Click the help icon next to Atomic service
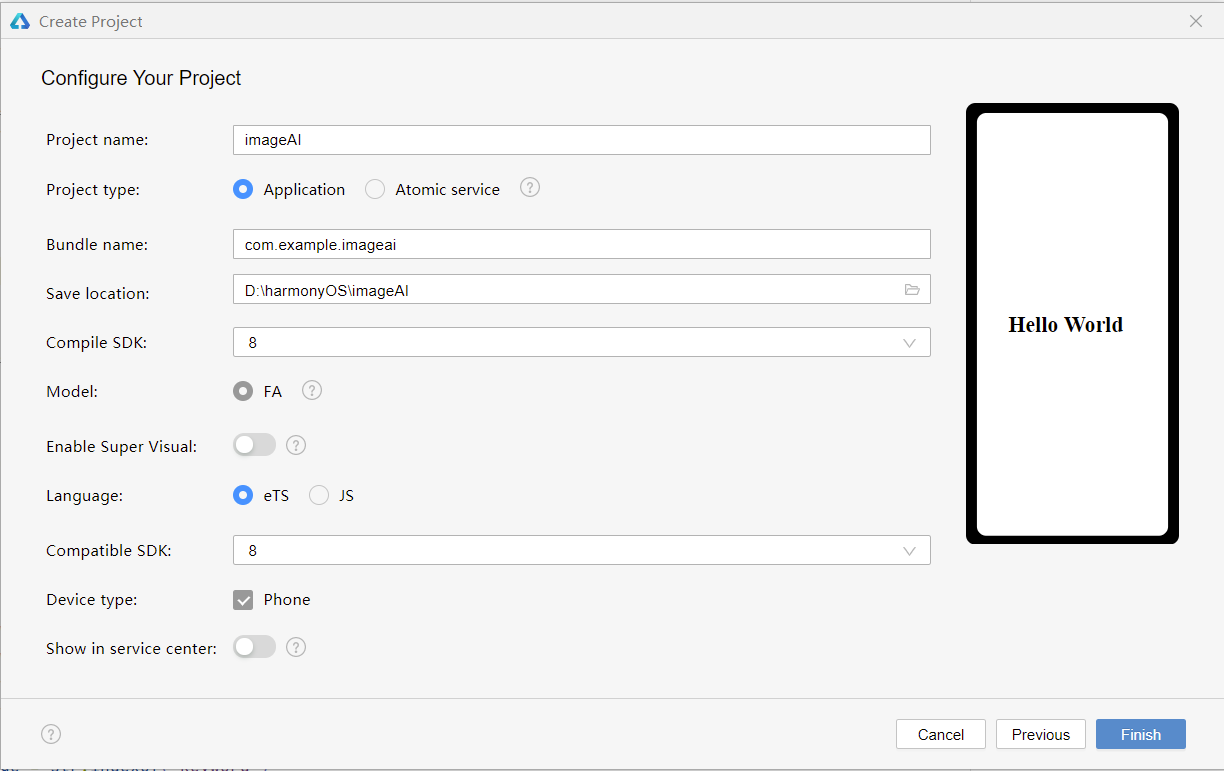 coord(530,188)
